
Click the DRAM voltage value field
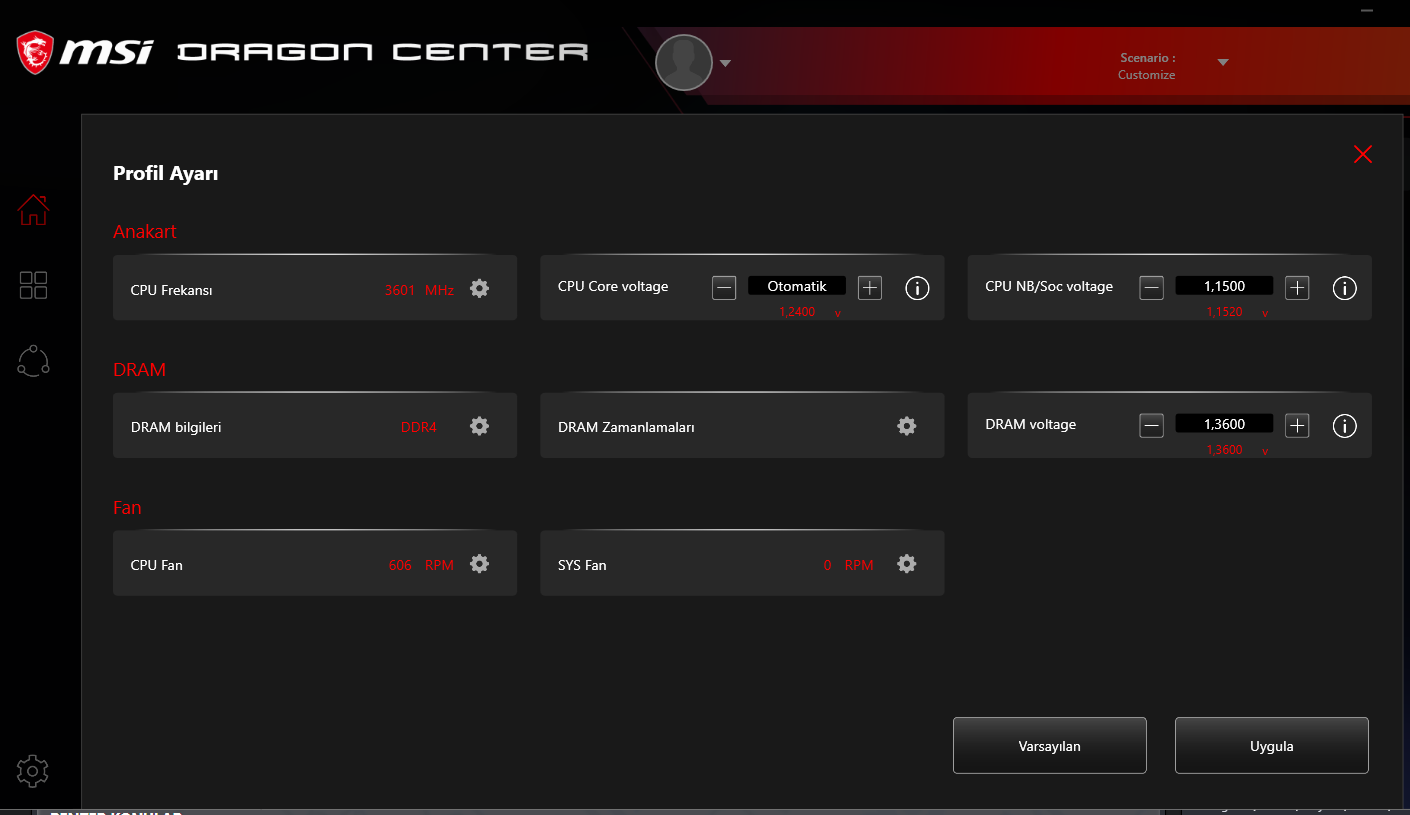tap(1224, 424)
